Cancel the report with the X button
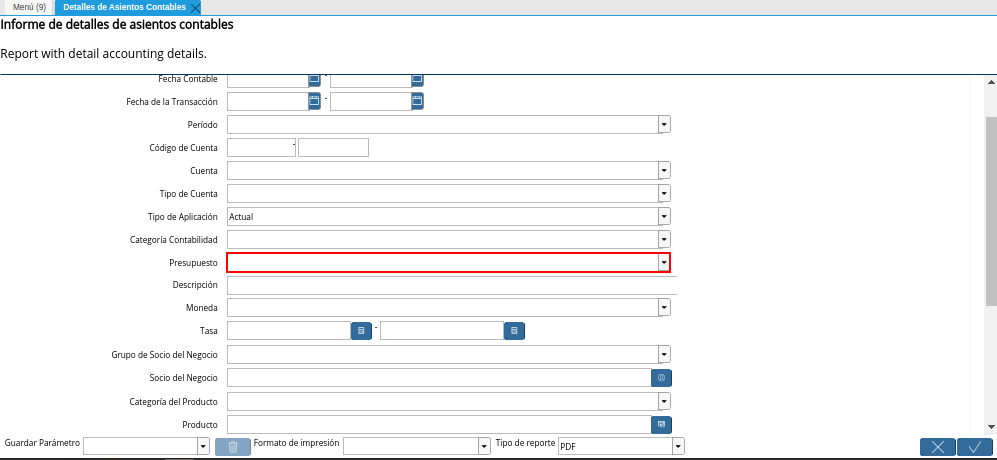The width and height of the screenshot is (997, 460). point(938,447)
